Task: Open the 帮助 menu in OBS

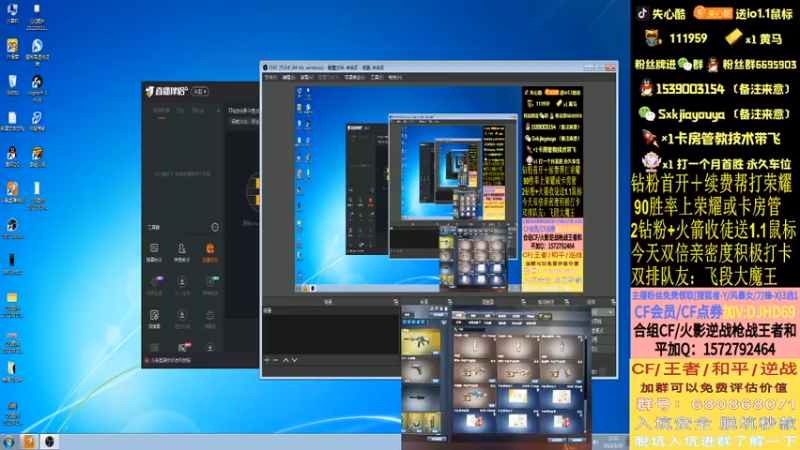Action: 395,78
